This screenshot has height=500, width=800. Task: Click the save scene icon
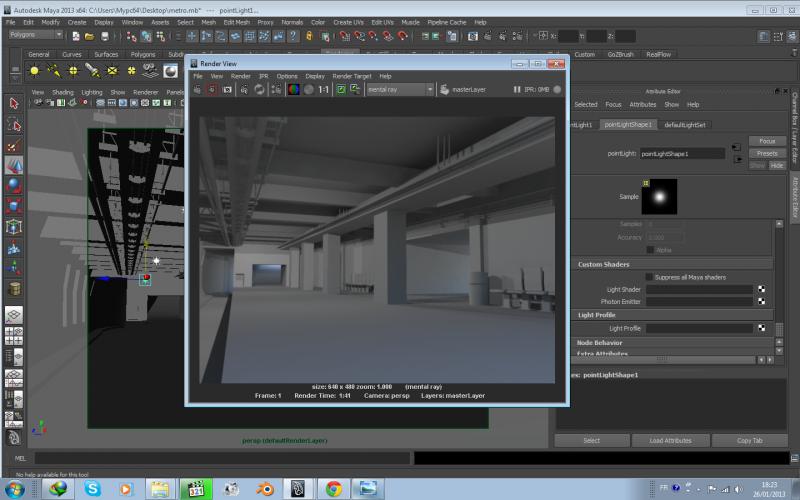pos(105,36)
